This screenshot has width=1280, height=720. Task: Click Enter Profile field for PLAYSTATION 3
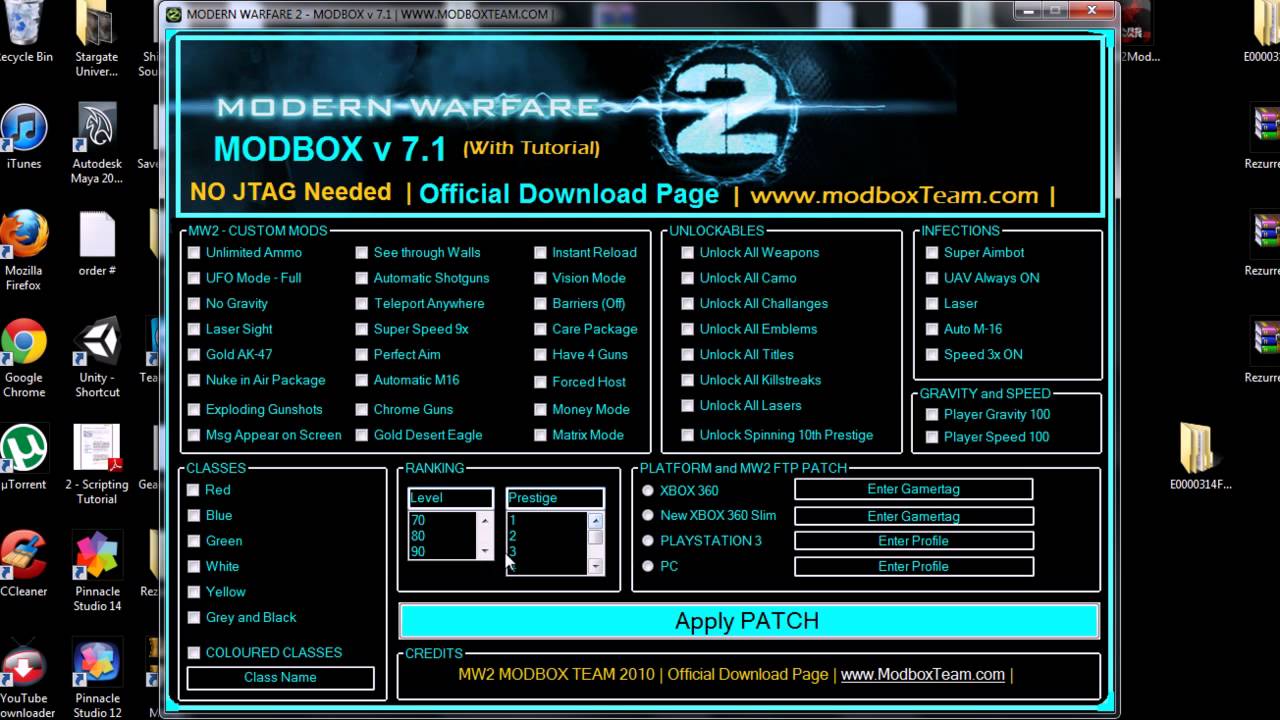(913, 540)
